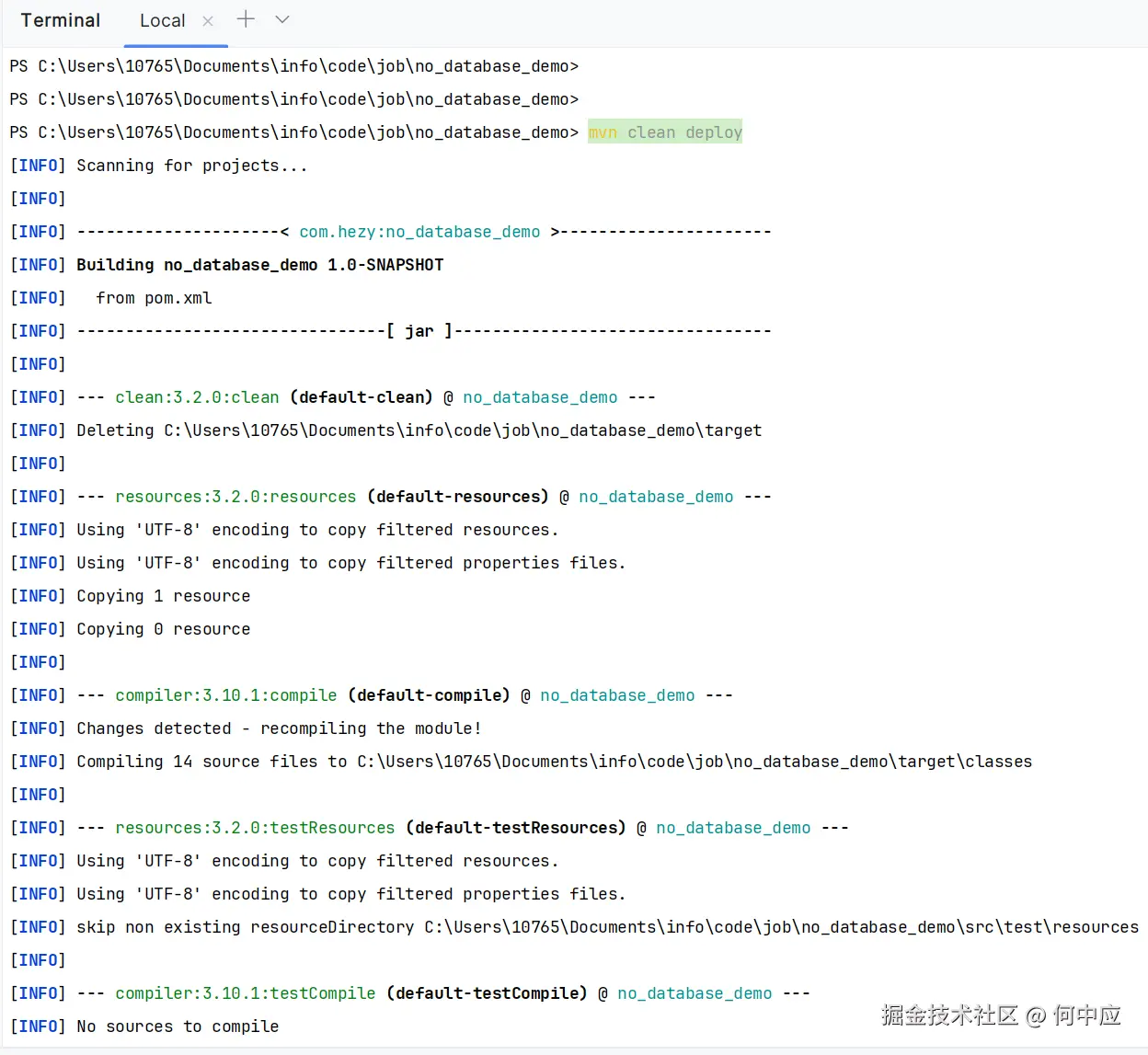Click 'compiler:3.10.1:compile' plugin text

coord(226,695)
